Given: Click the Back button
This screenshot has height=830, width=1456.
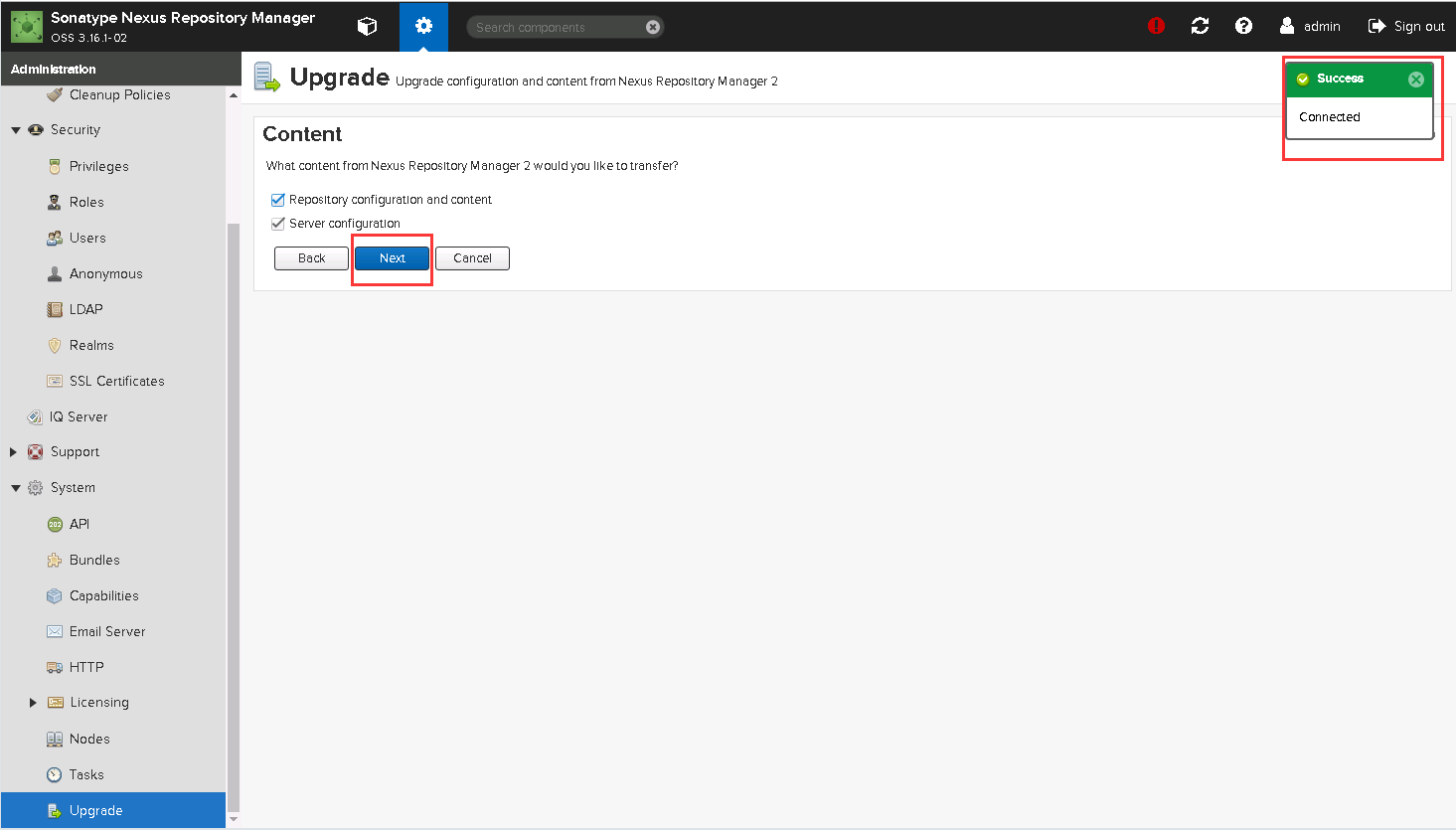Looking at the screenshot, I should [x=311, y=258].
